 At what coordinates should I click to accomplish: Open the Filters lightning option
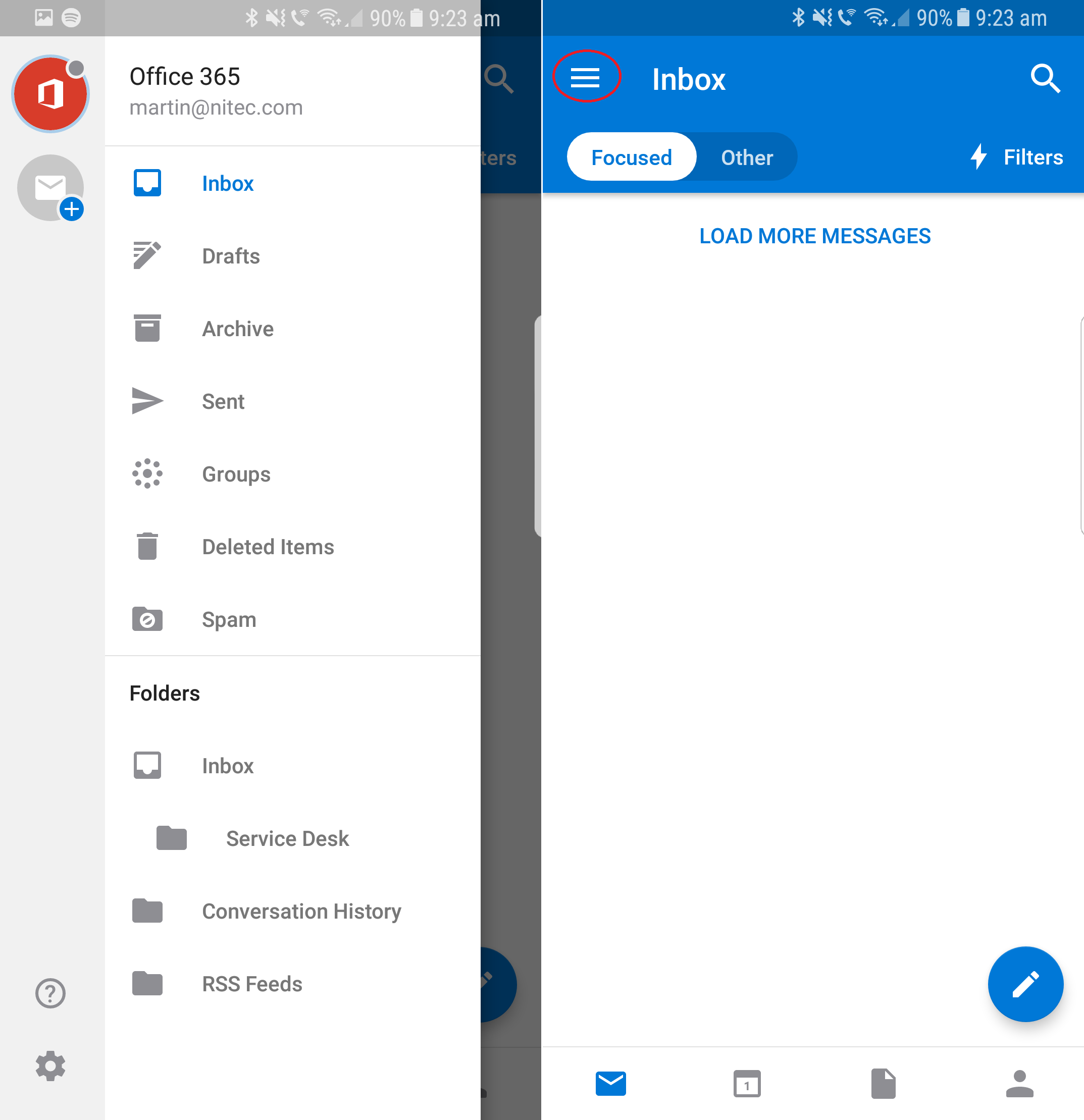[1017, 157]
